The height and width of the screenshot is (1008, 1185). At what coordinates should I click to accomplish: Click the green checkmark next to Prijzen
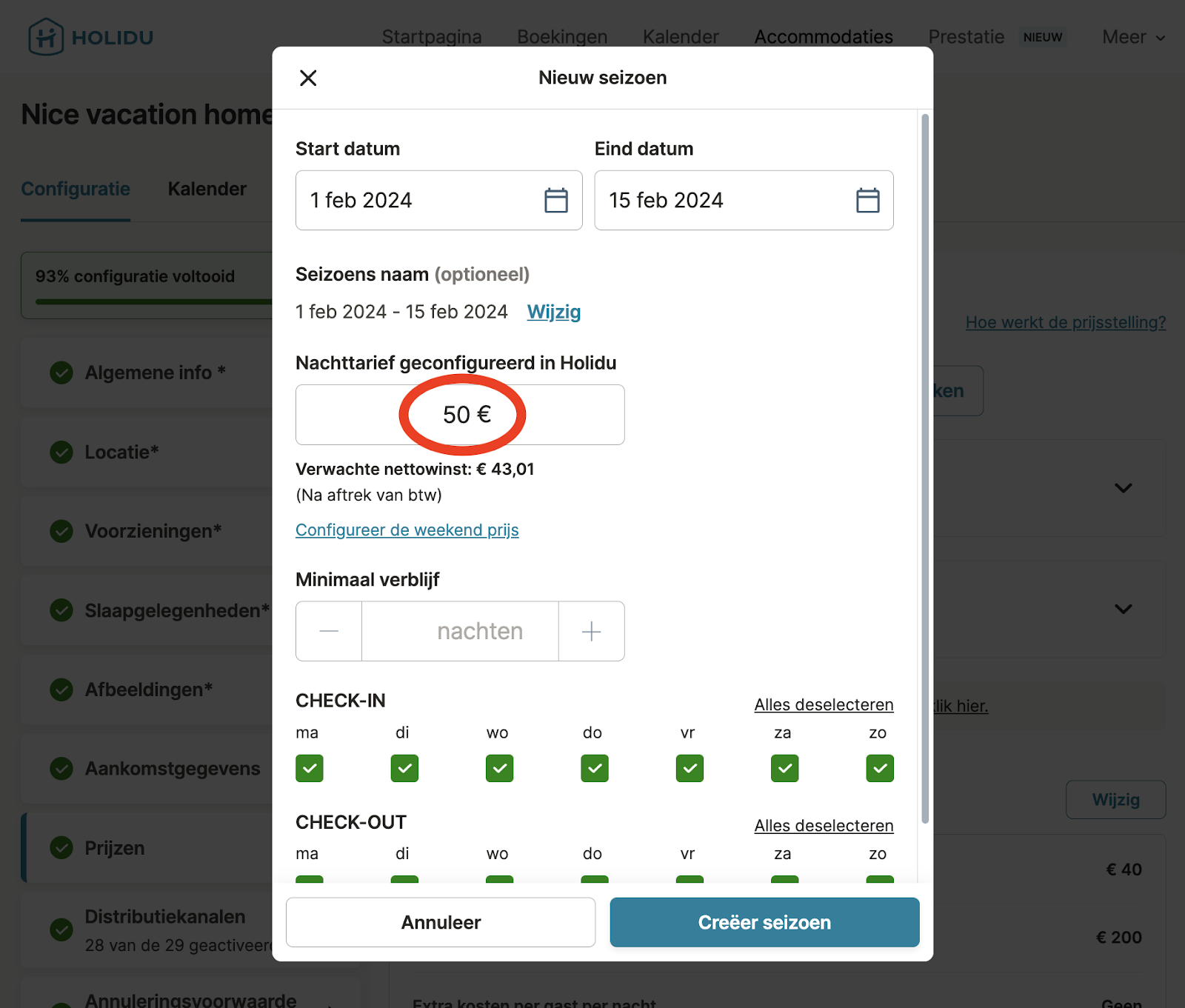61,847
